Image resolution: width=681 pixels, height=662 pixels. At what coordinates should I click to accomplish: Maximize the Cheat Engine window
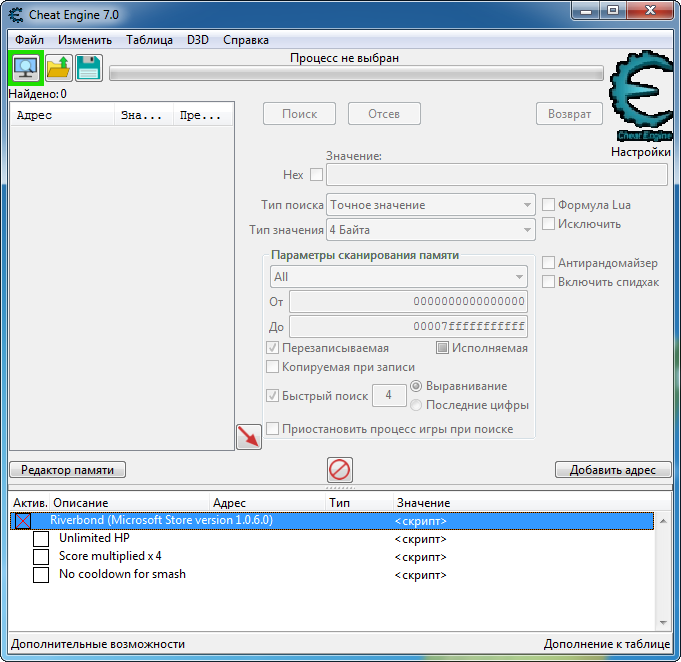pos(613,11)
